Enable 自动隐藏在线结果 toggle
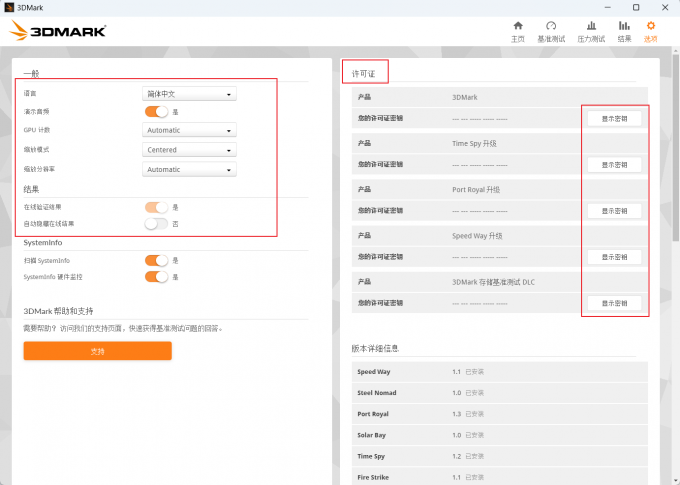680x485 pixels. tap(157, 224)
